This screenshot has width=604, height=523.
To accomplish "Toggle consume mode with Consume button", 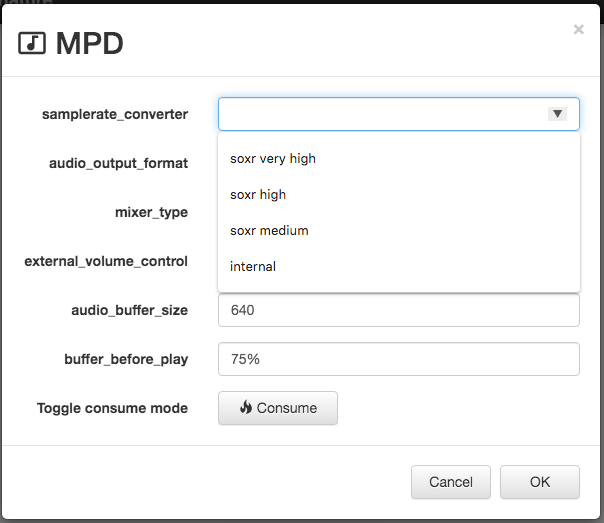I will (278, 408).
